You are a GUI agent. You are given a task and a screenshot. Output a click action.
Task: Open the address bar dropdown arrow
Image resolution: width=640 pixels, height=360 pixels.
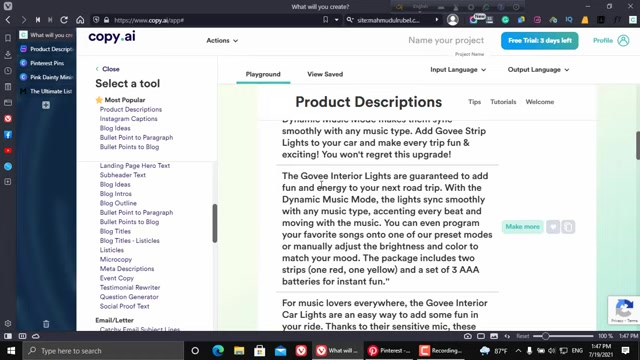(336, 20)
